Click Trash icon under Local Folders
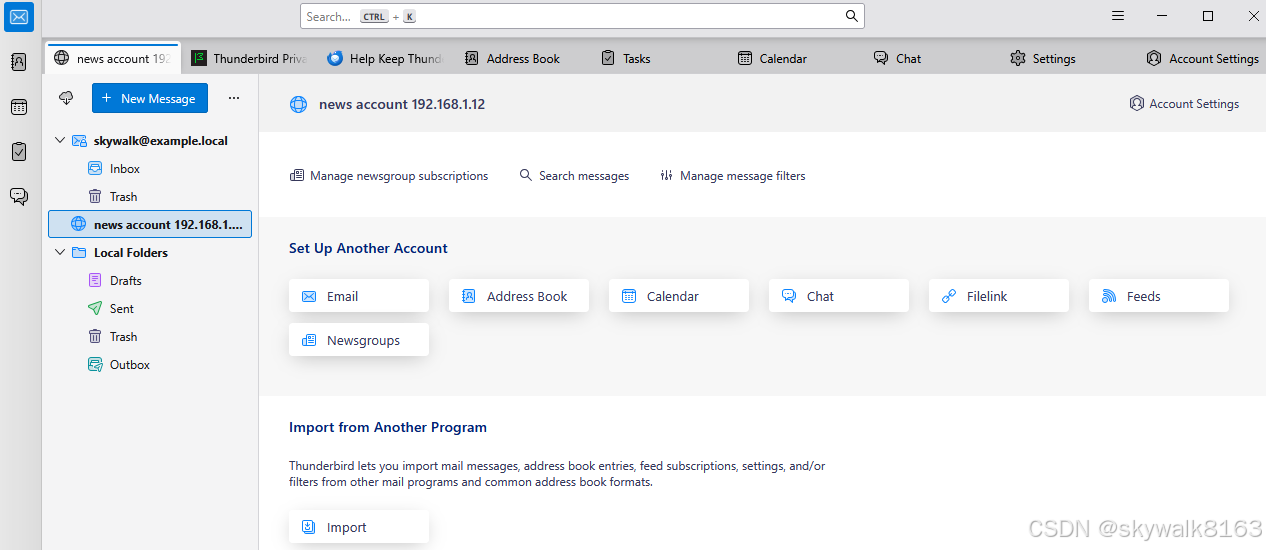Screen dimensions: 1266x550 click(95, 337)
